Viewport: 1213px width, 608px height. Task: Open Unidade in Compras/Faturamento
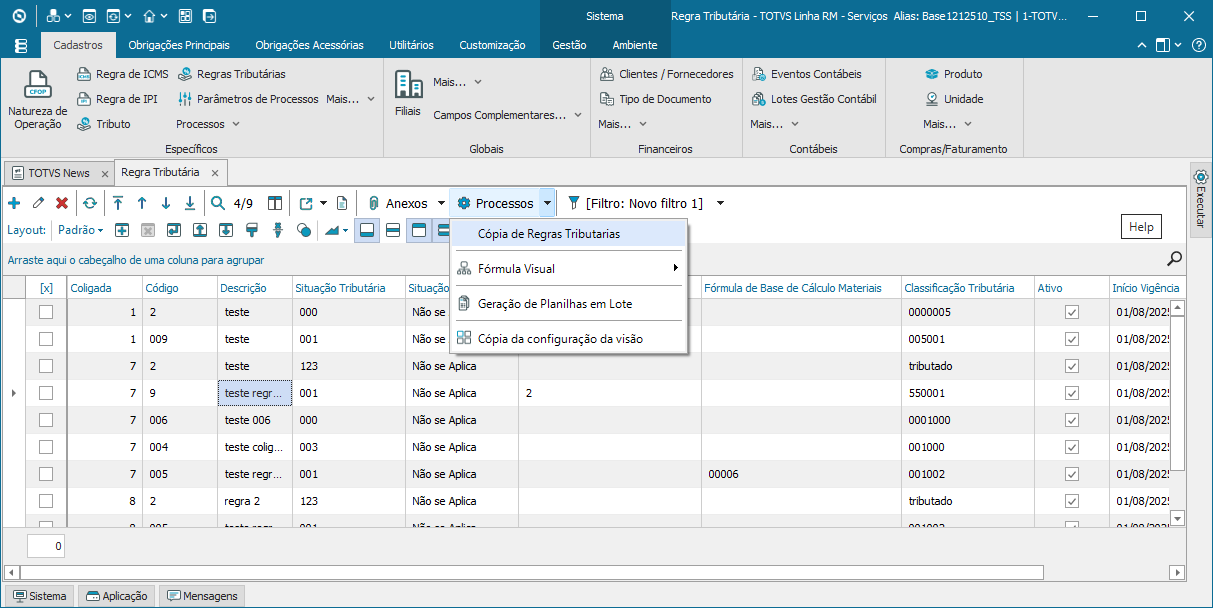coord(954,99)
